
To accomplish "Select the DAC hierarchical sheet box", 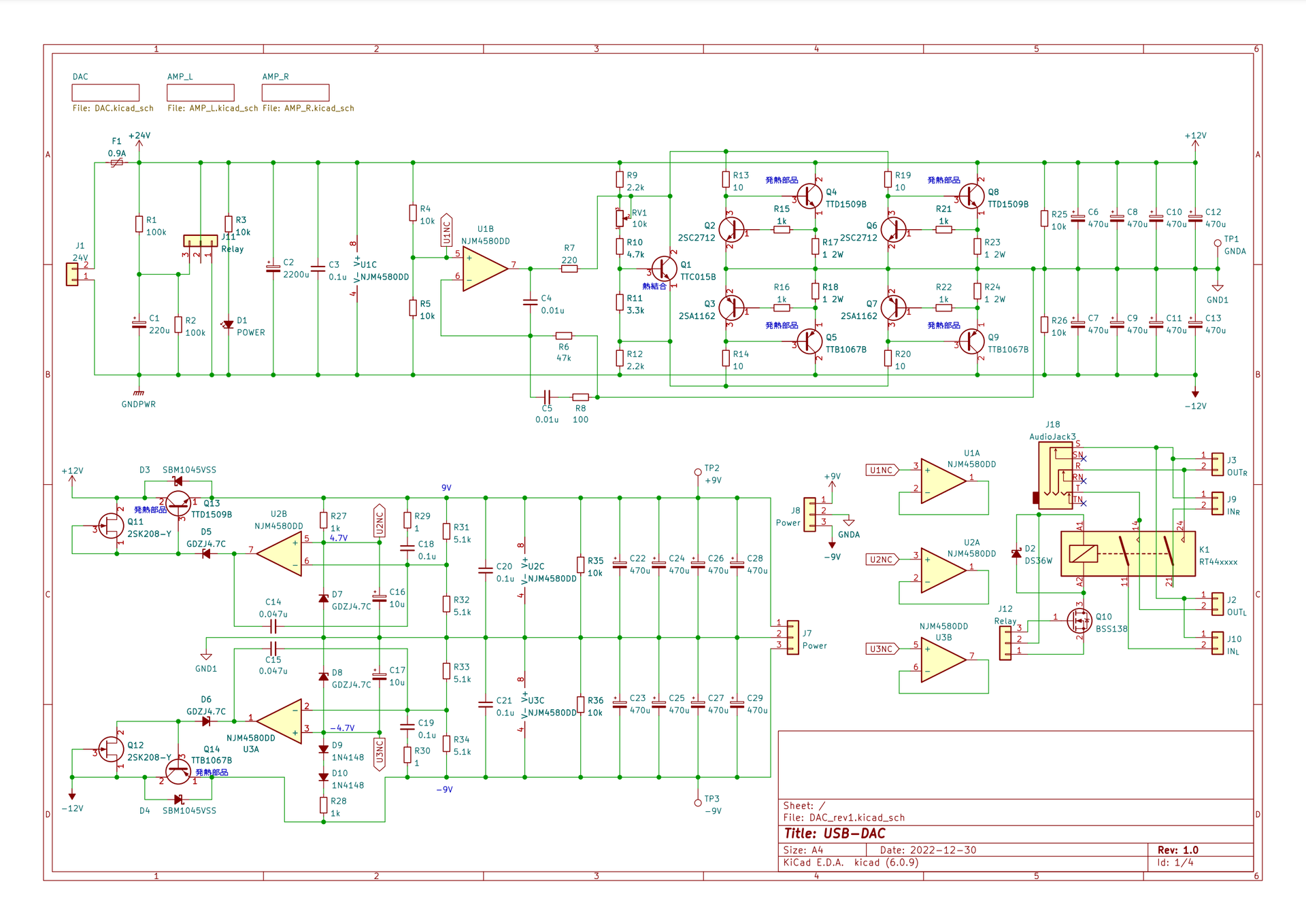I will coord(105,92).
